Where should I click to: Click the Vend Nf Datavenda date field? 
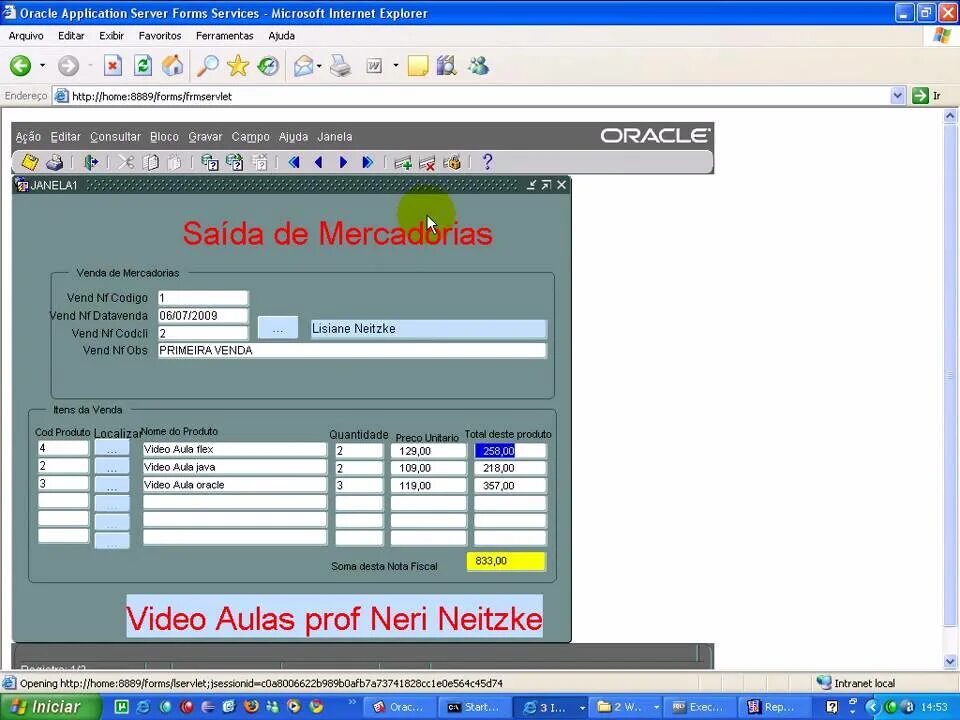click(203, 316)
